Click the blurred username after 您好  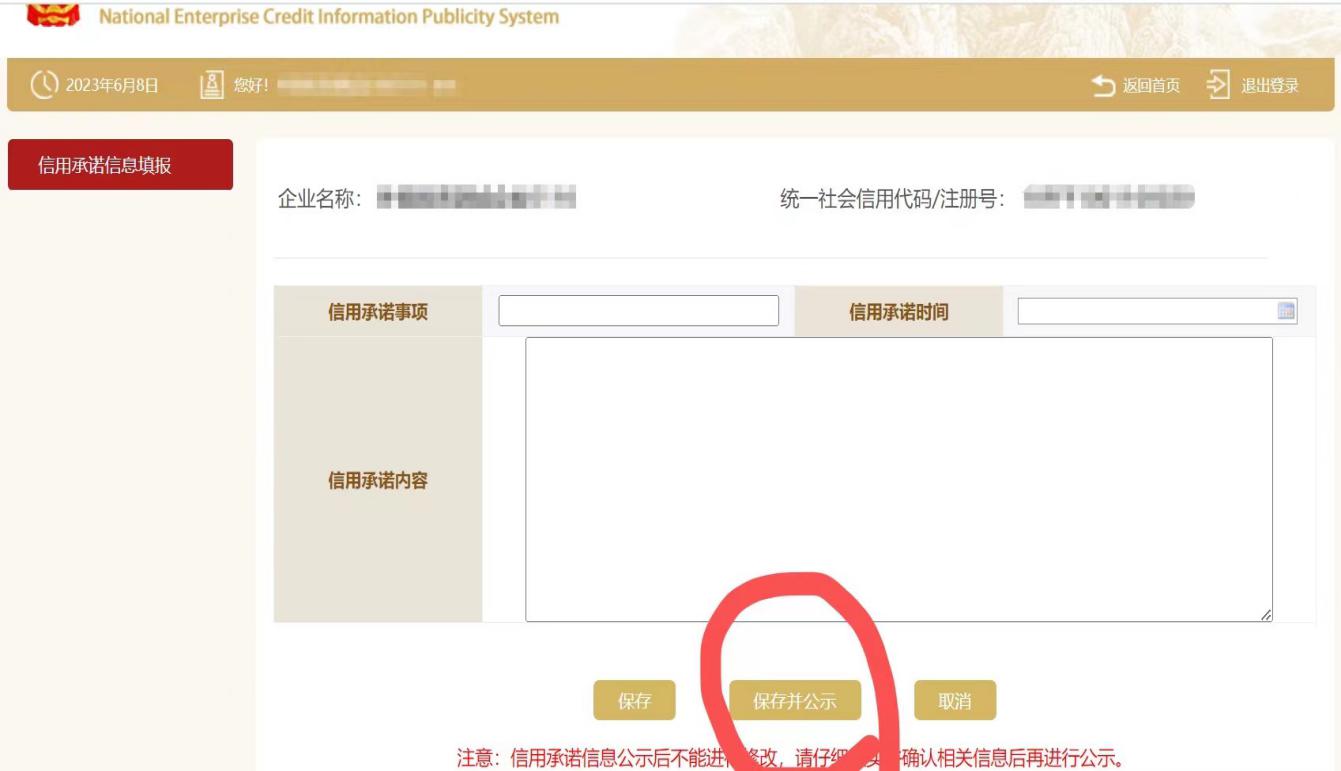click(366, 85)
